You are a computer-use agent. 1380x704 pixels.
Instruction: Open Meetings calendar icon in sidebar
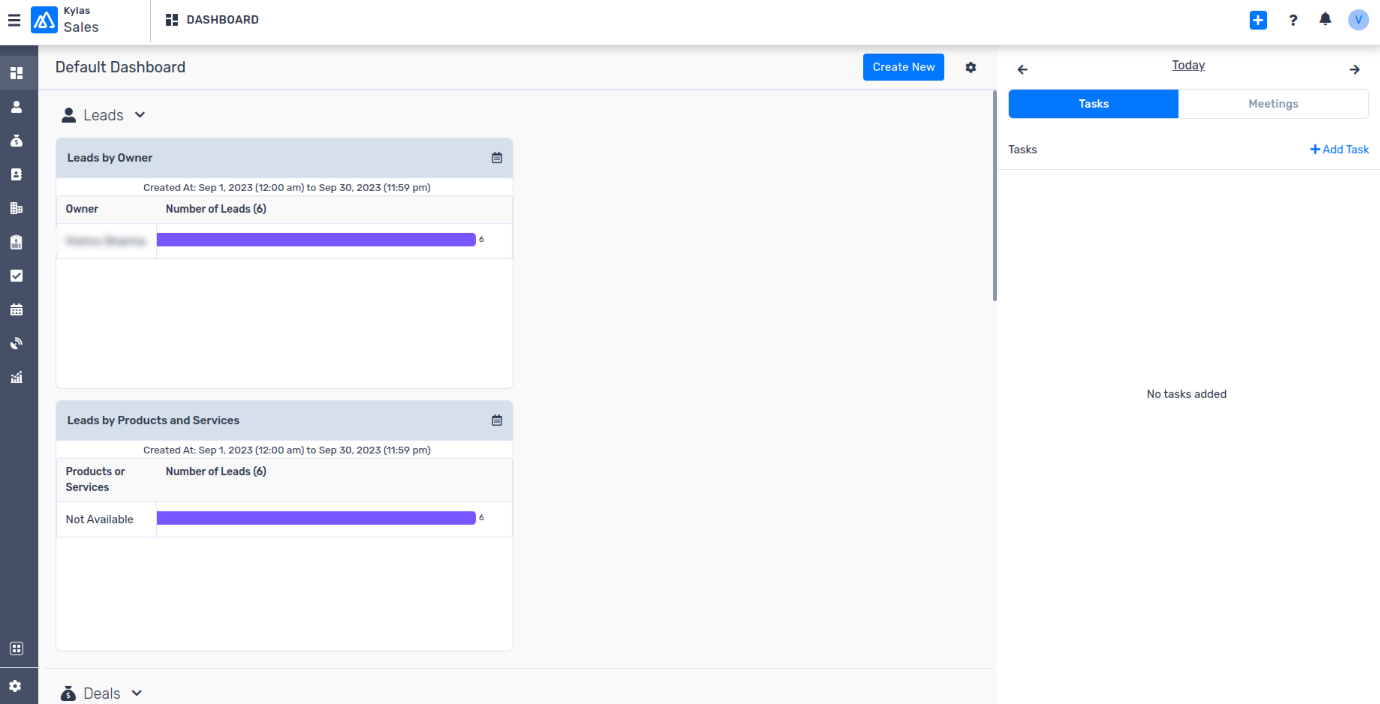tap(16, 310)
